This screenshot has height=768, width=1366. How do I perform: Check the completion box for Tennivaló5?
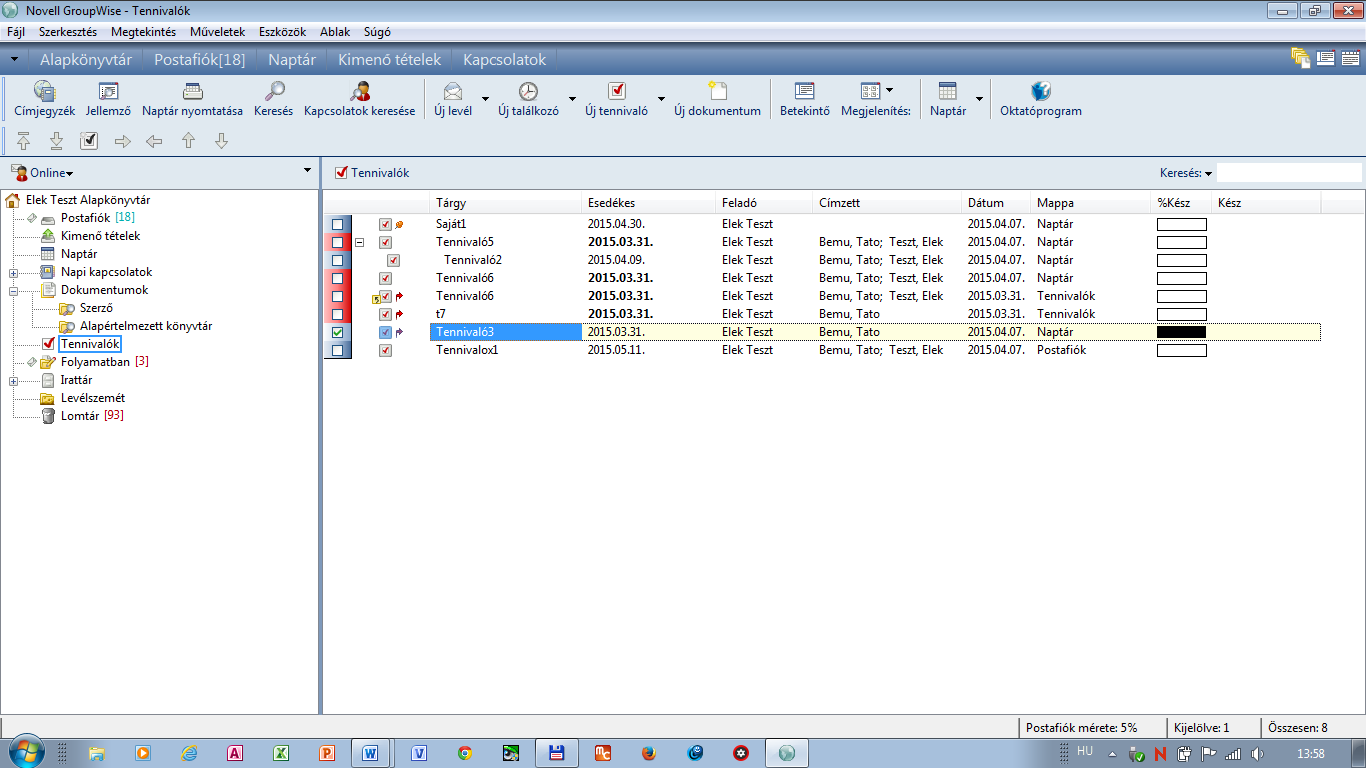338,242
